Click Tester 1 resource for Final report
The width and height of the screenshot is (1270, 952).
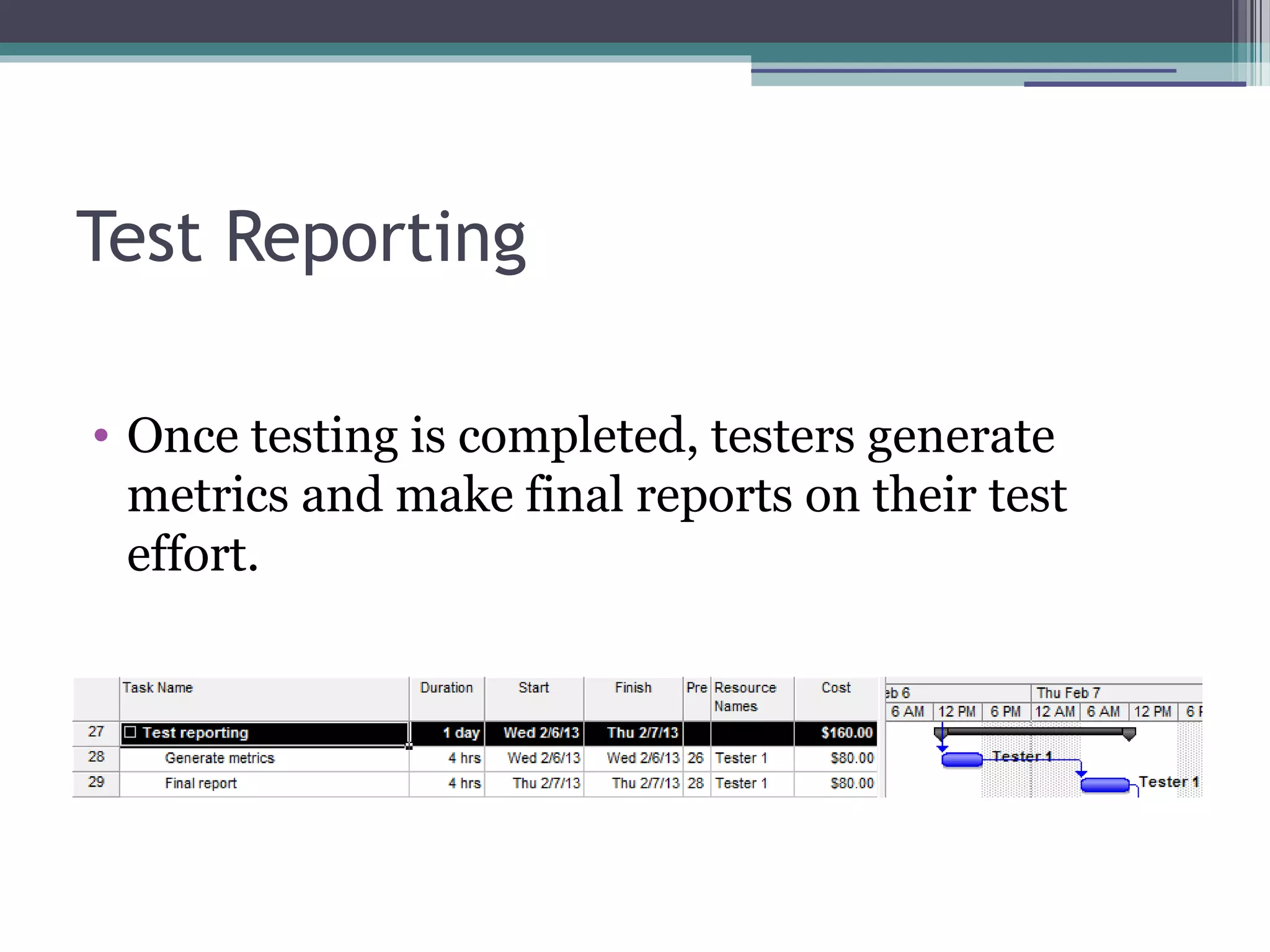tap(752, 783)
